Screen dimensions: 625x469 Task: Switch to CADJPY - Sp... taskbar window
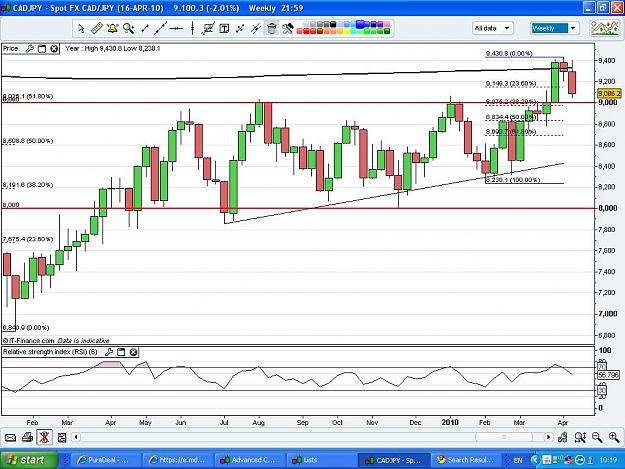[x=394, y=460]
